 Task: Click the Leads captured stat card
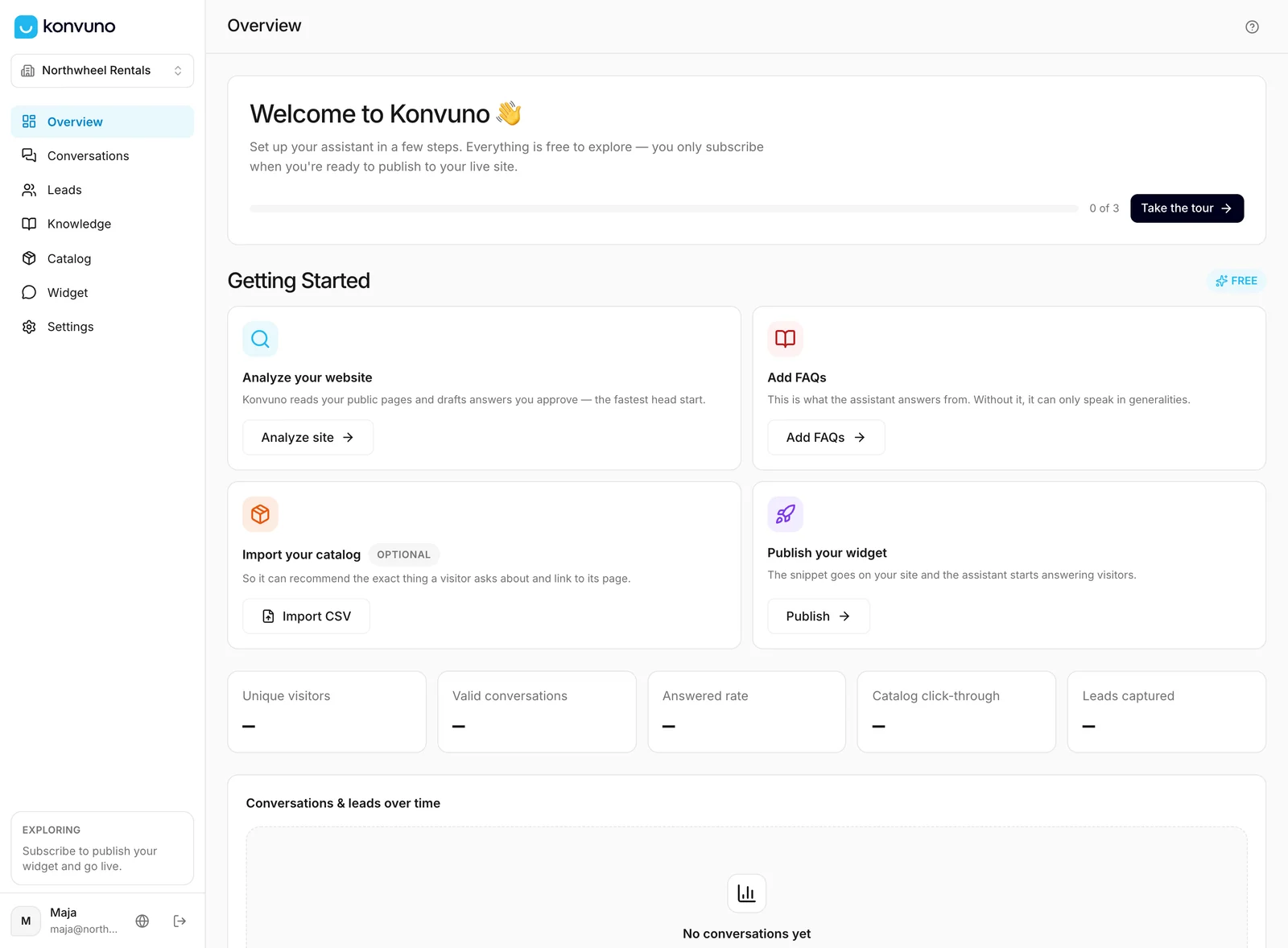point(1166,712)
